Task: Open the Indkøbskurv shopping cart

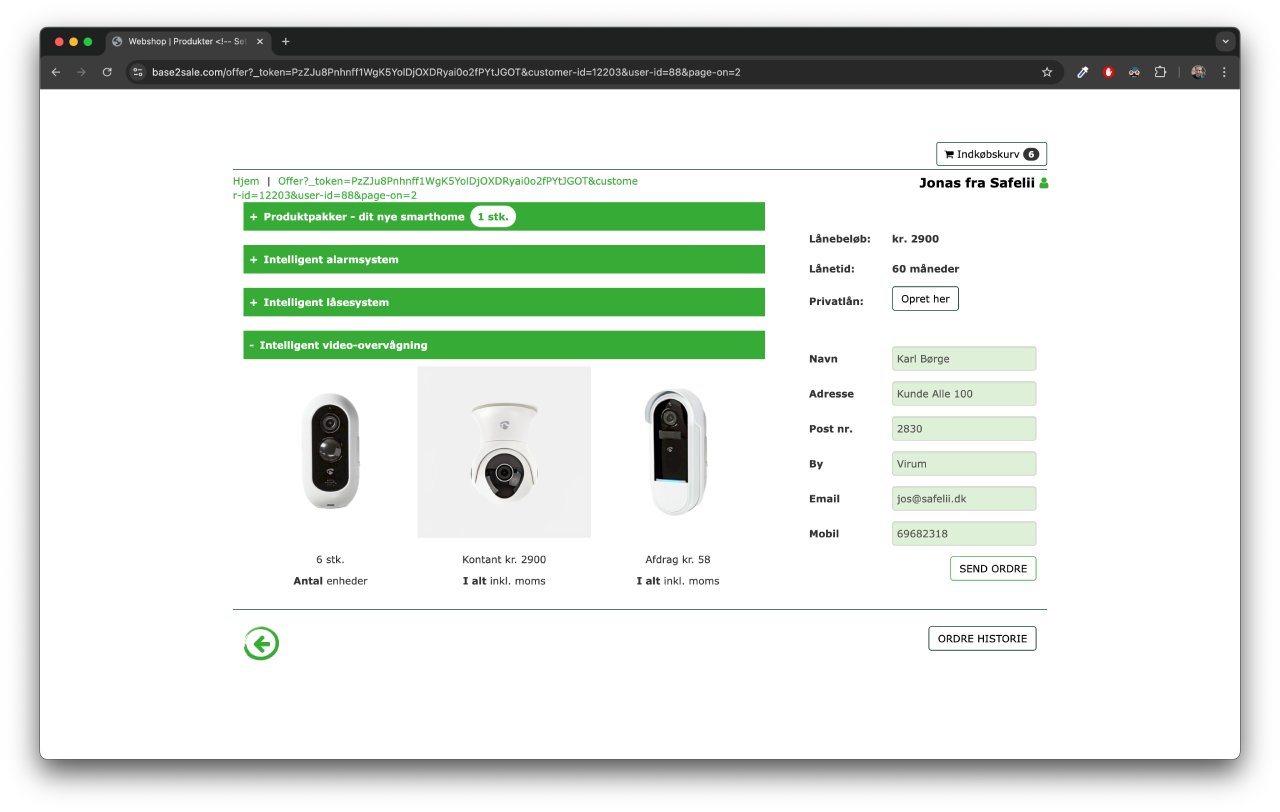Action: pos(990,154)
